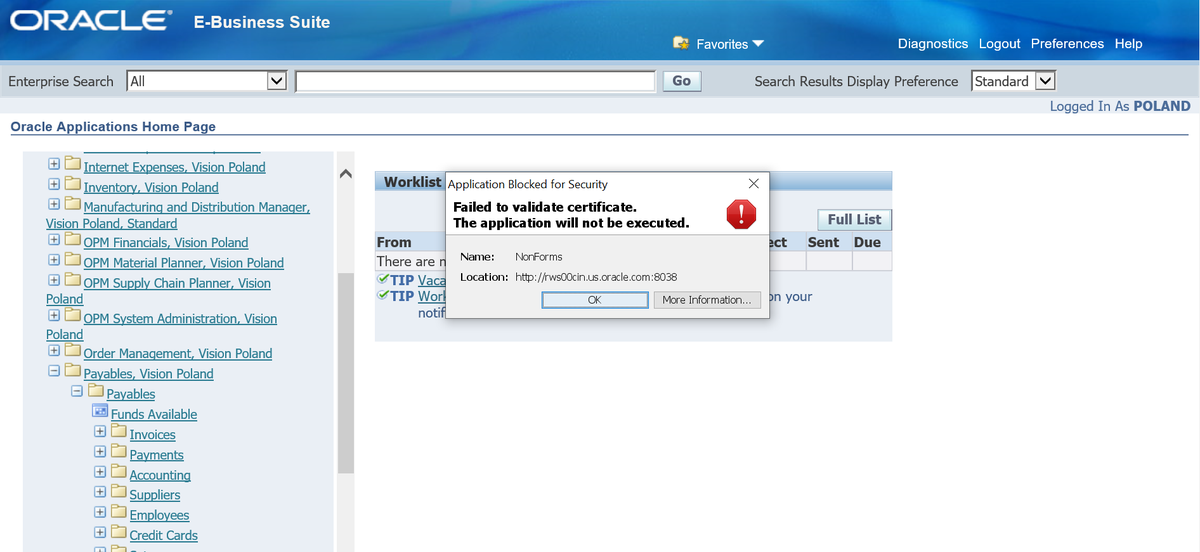Screen dimensions: 1200x552
Task: Open the Invoices tree link
Action: point(152,435)
